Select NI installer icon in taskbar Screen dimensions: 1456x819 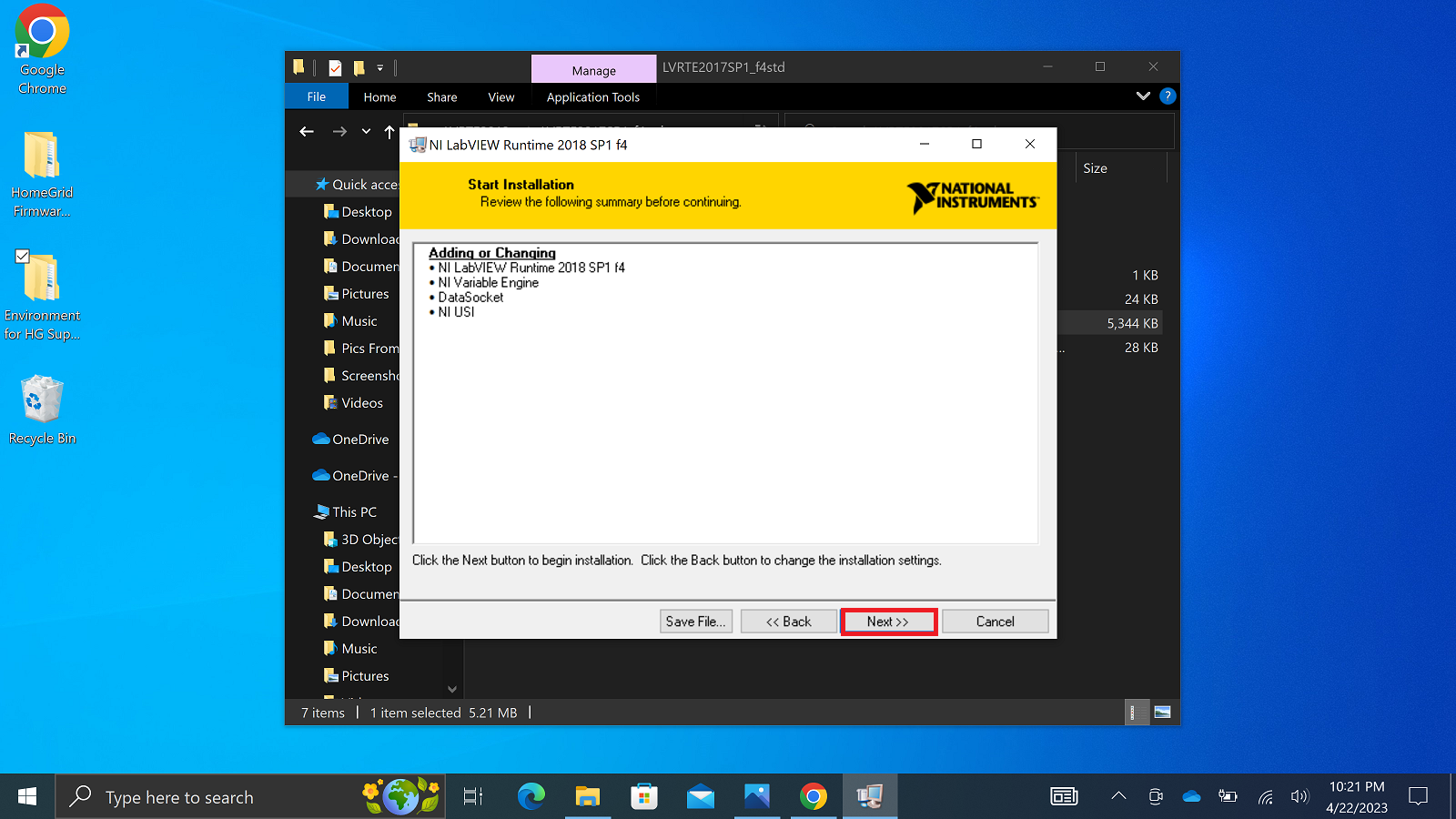click(870, 796)
